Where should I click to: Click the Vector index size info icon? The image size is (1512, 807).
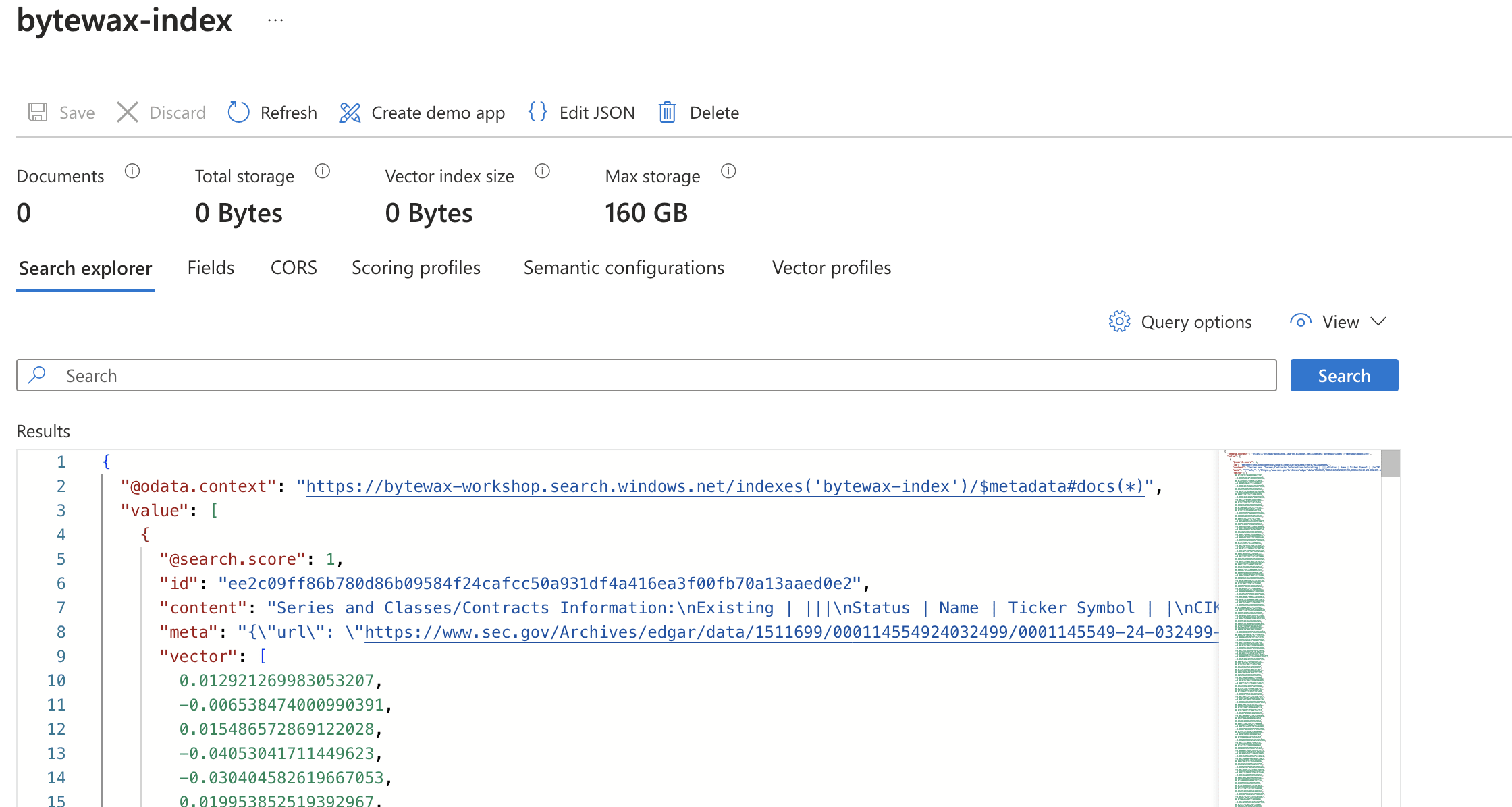(x=542, y=171)
